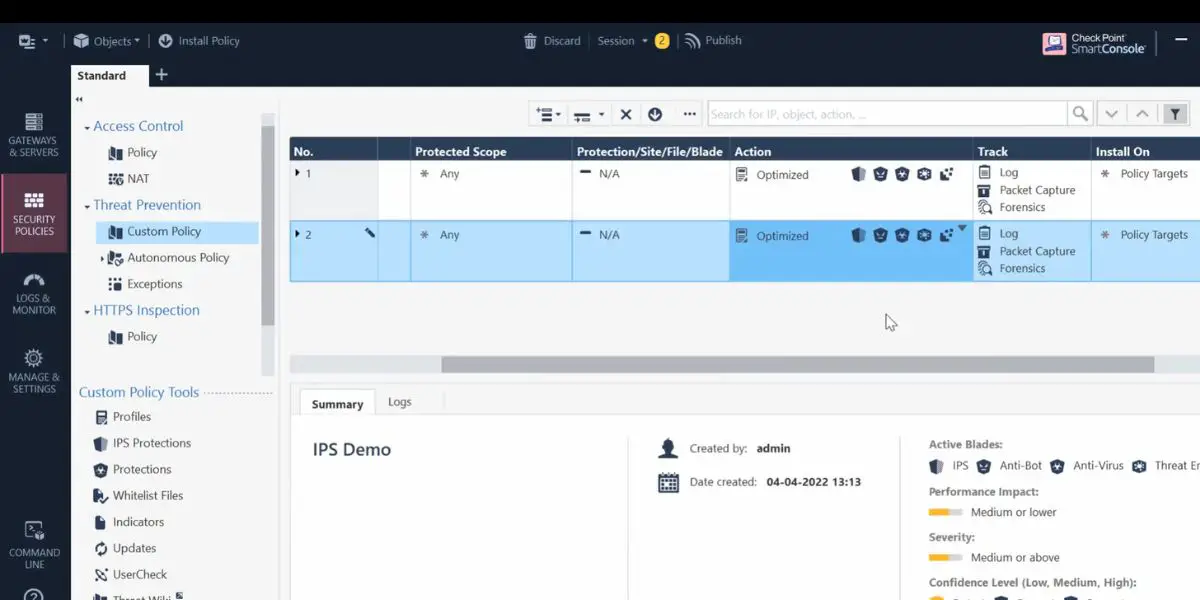This screenshot has width=1200, height=600.
Task: Toggle the rule filter button
Action: point(1176,114)
